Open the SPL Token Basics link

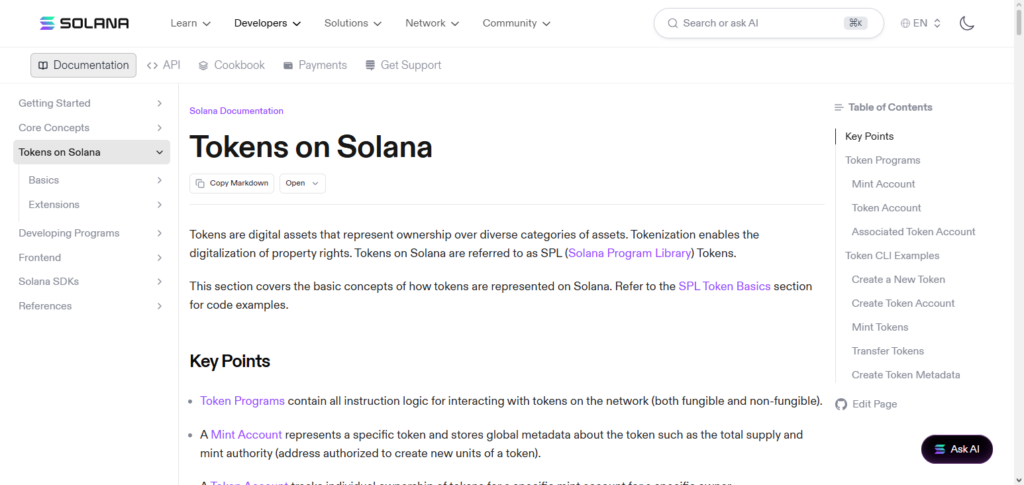(x=724, y=286)
